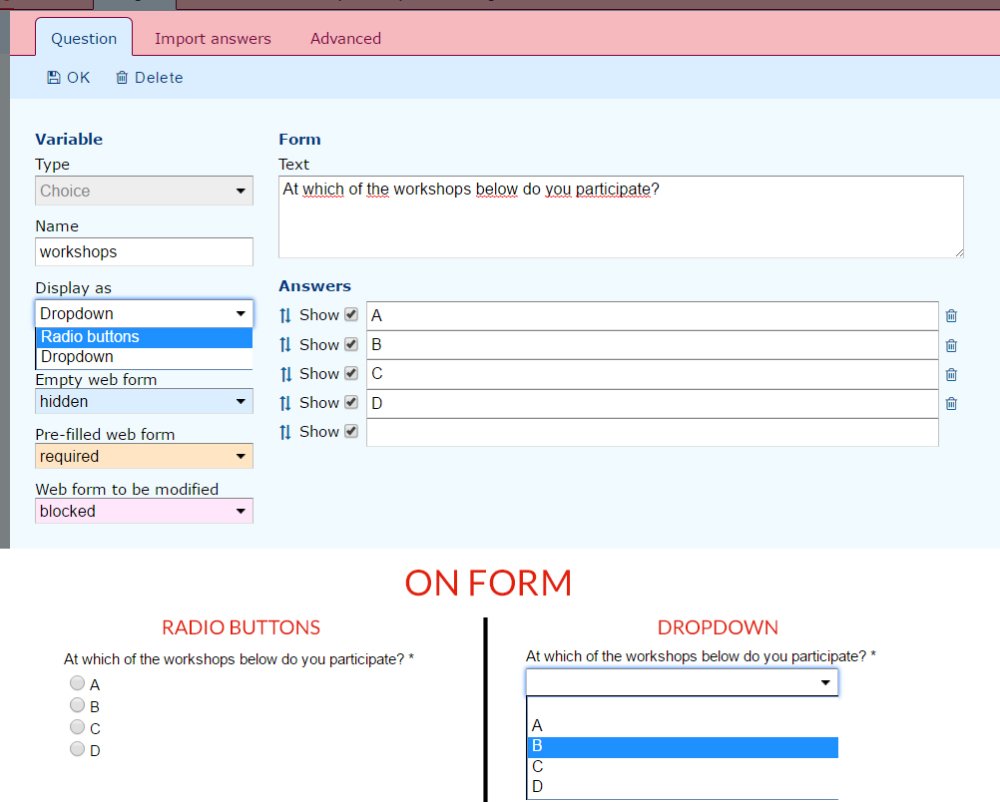
Task: Switch to the Advanced tab
Action: tap(346, 38)
